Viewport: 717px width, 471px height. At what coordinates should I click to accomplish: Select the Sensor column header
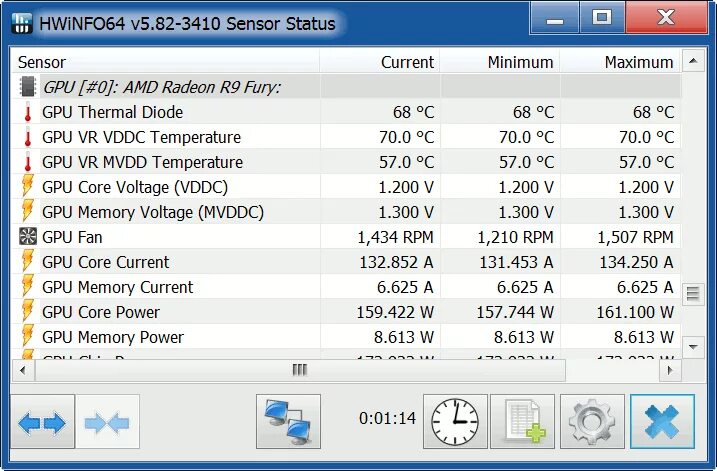point(165,62)
